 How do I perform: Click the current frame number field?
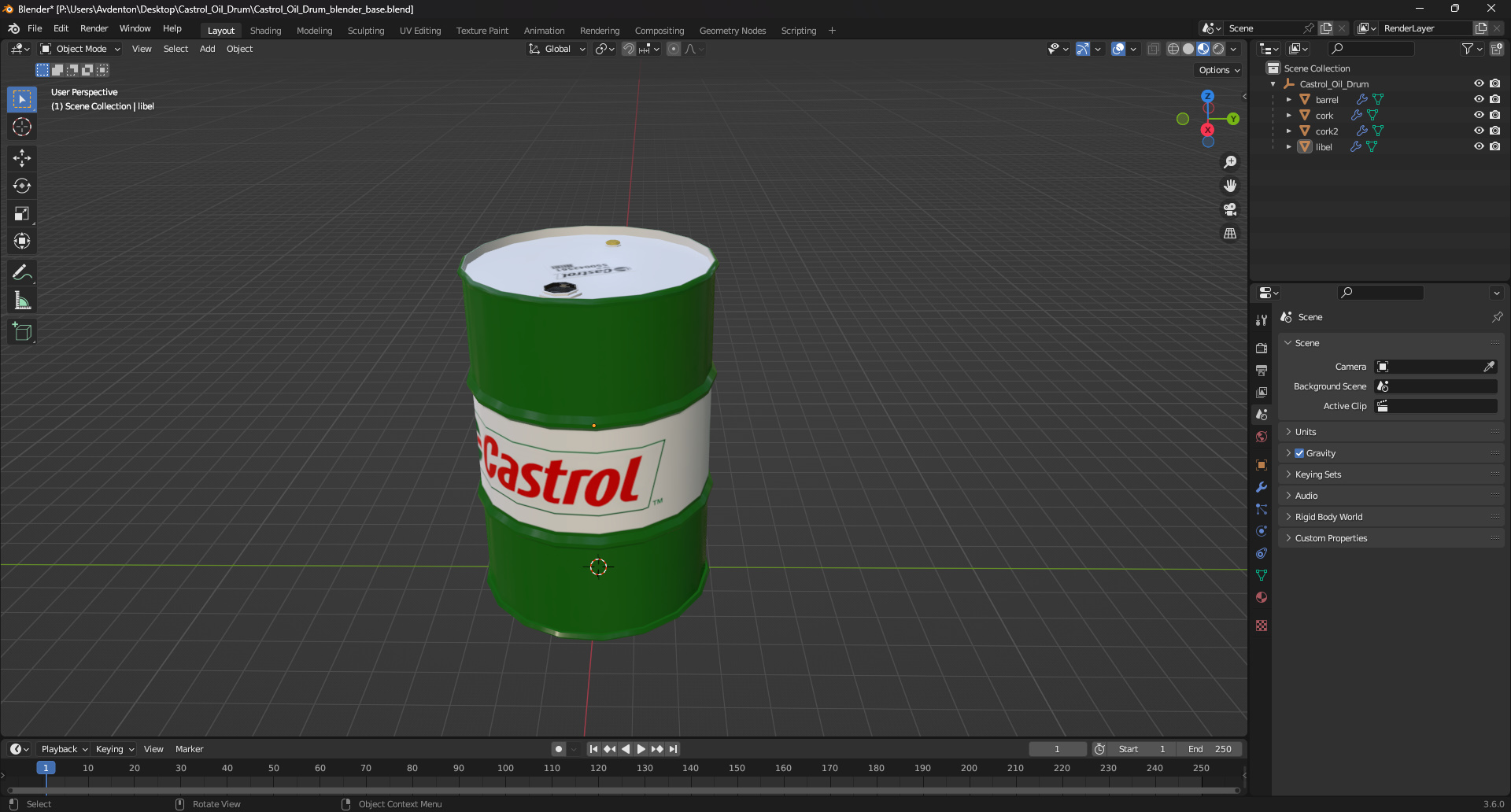point(1057,749)
